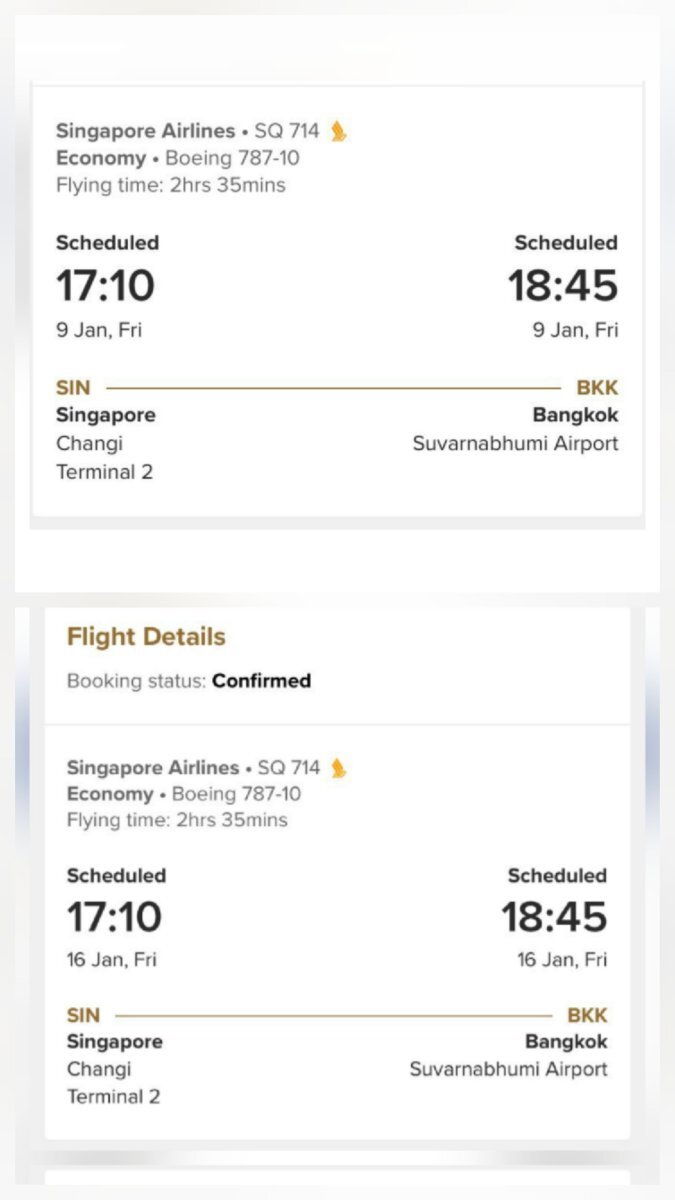Tap BKK airport code on 16 Jan flight

[587, 1015]
